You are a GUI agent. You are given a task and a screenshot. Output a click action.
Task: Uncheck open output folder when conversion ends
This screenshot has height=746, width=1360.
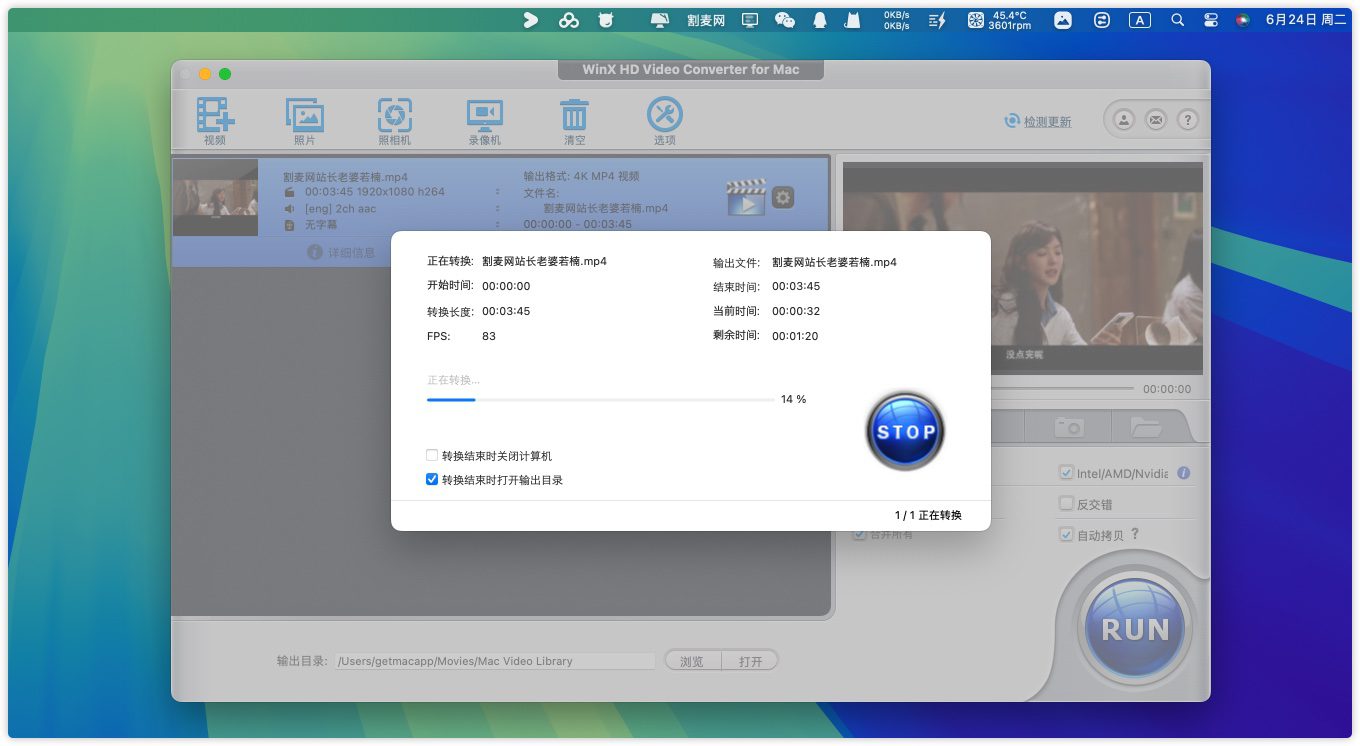[432, 480]
